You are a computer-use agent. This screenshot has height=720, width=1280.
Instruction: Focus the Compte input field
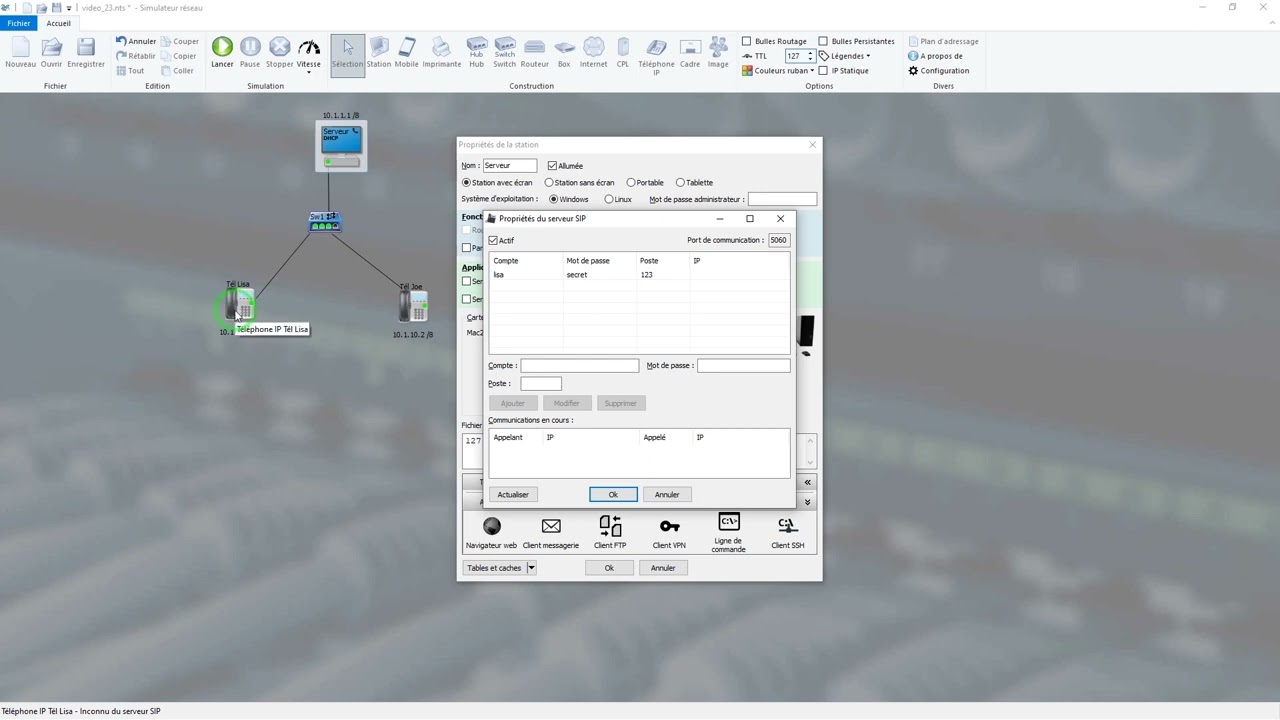point(579,365)
